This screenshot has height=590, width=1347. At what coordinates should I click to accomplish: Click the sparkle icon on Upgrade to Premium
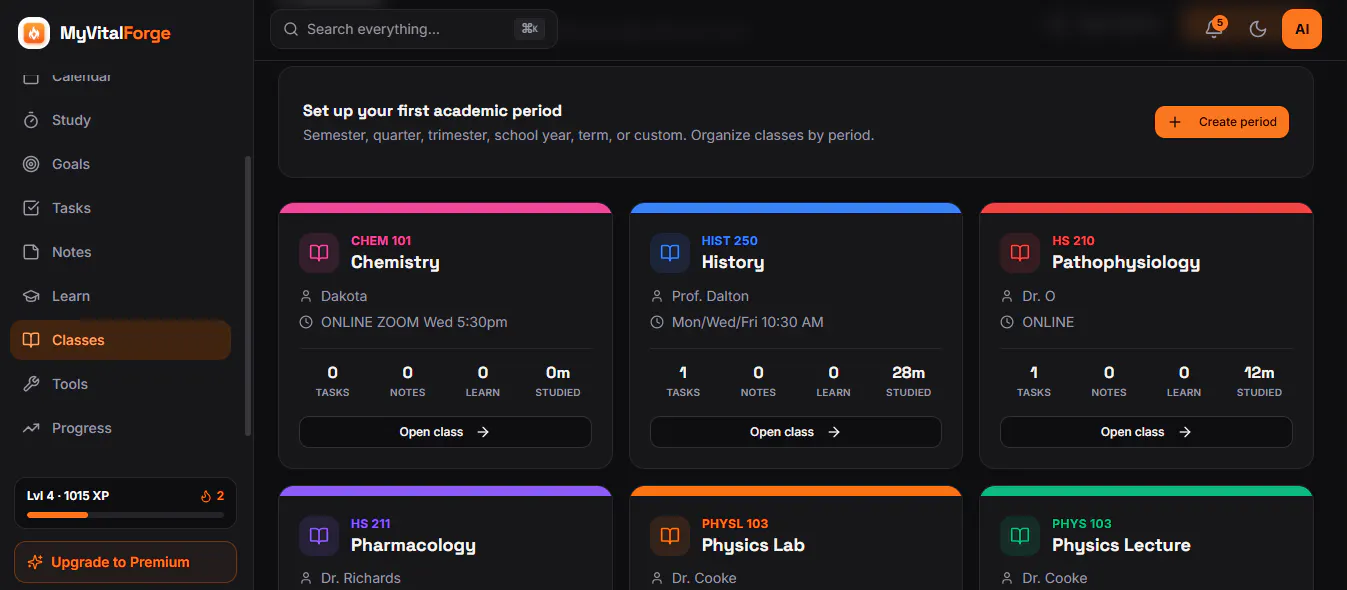(35, 562)
